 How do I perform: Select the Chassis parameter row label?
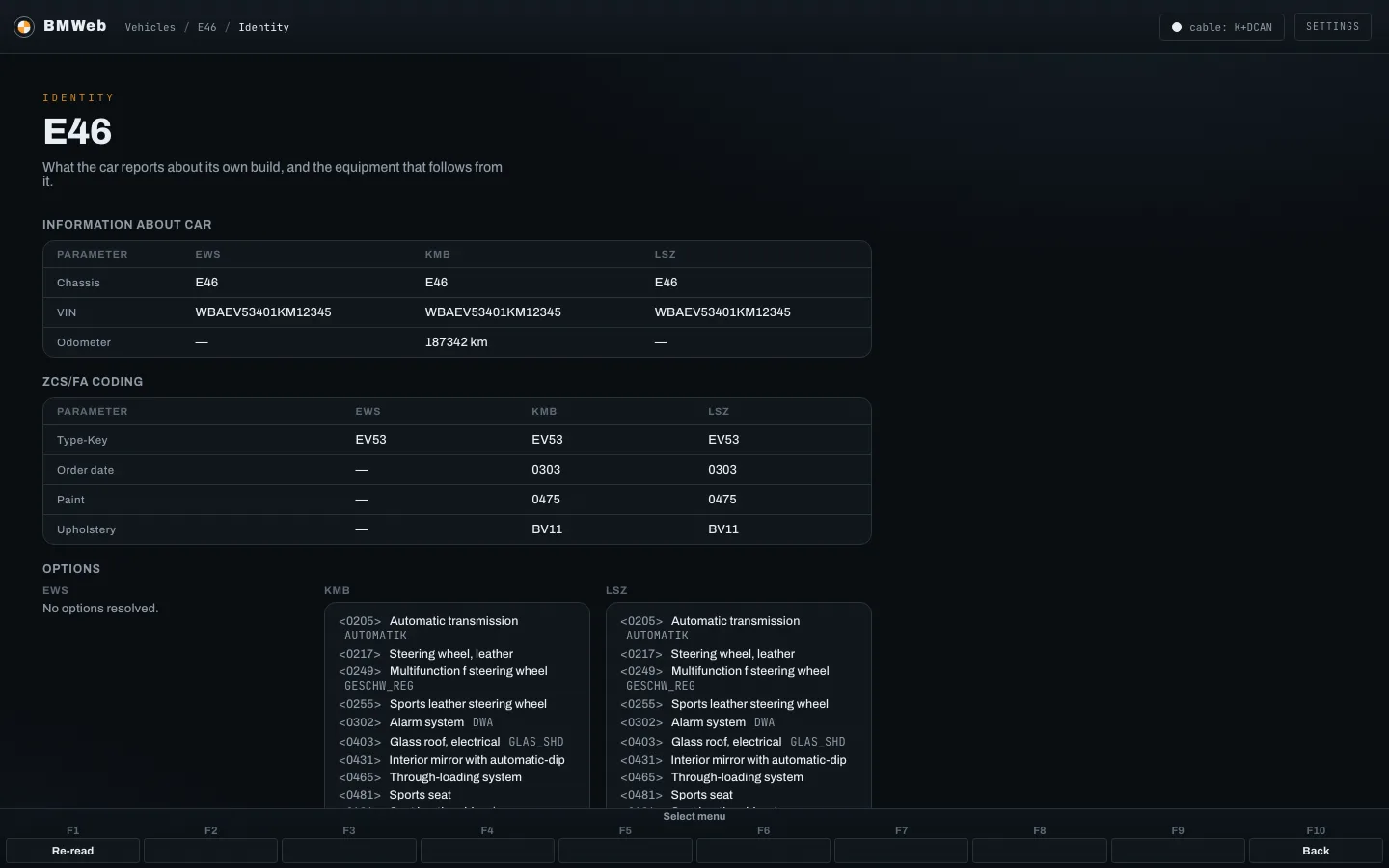[x=78, y=283]
